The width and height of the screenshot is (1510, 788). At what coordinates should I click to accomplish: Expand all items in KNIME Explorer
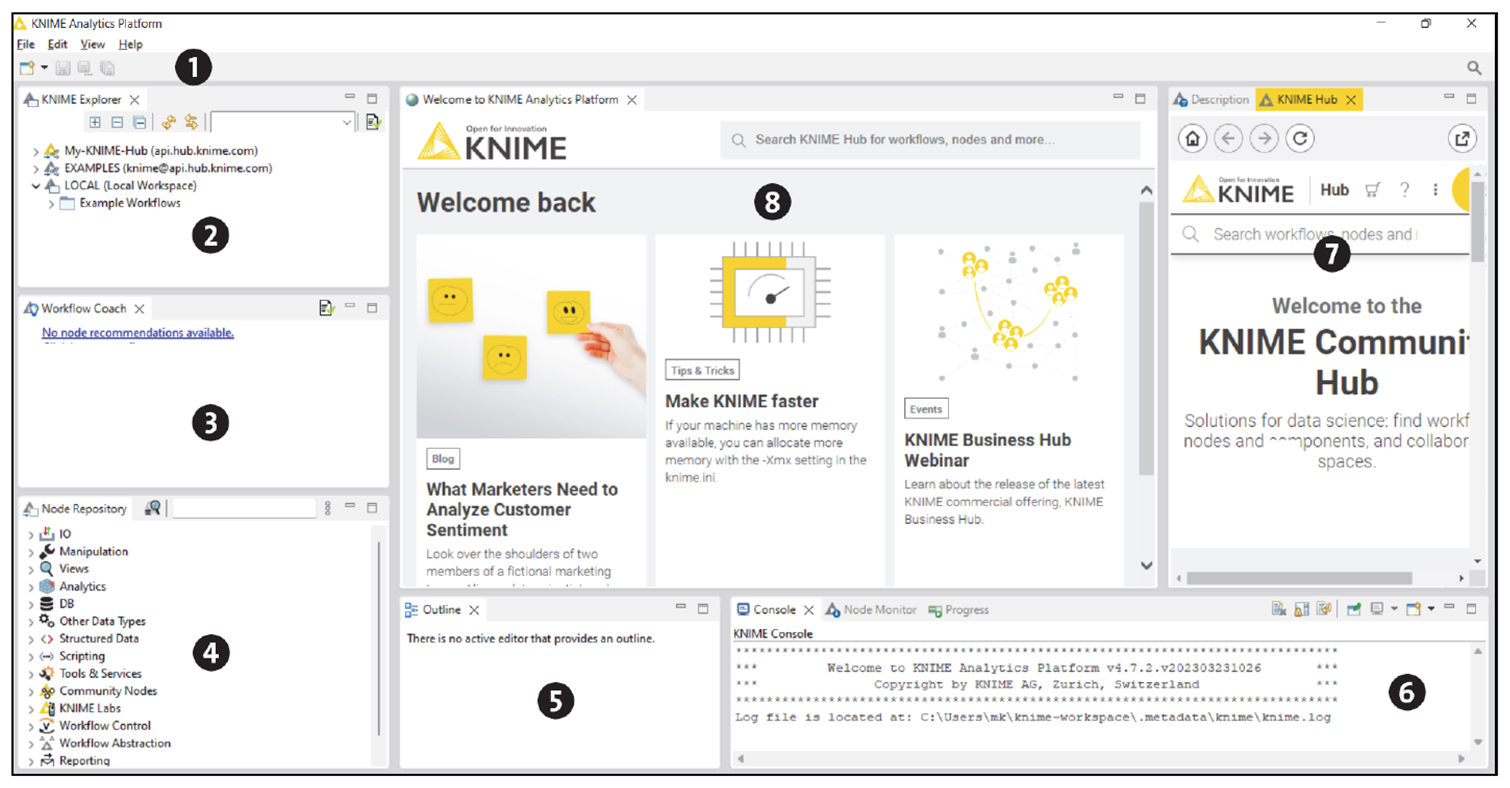96,122
